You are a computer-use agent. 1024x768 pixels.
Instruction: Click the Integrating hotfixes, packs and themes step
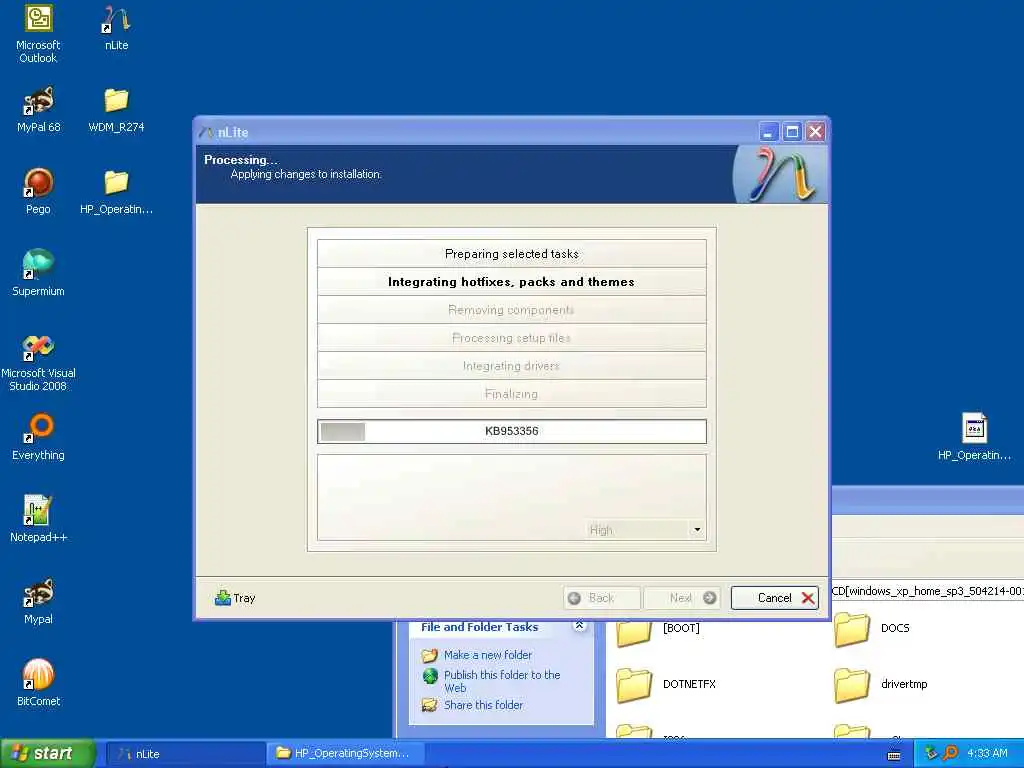[x=511, y=282]
